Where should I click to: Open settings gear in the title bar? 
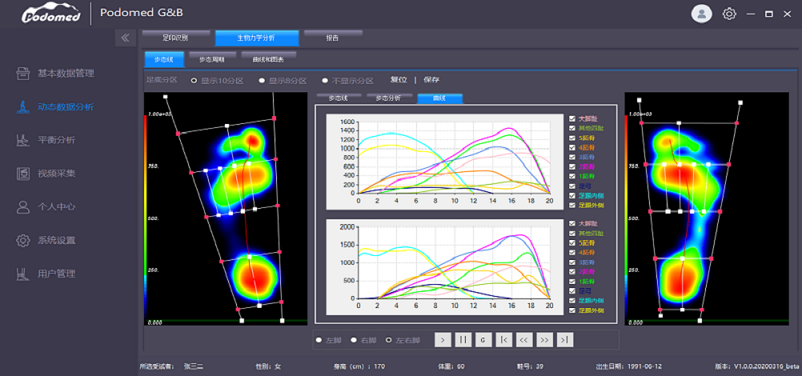pyautogui.click(x=729, y=14)
